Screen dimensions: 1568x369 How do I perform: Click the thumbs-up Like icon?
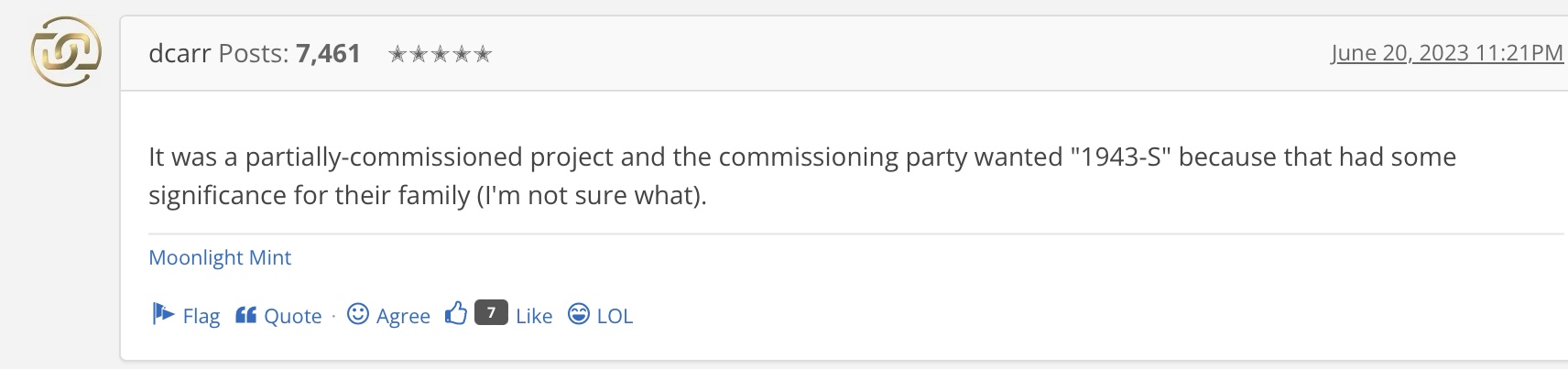pyautogui.click(x=456, y=314)
